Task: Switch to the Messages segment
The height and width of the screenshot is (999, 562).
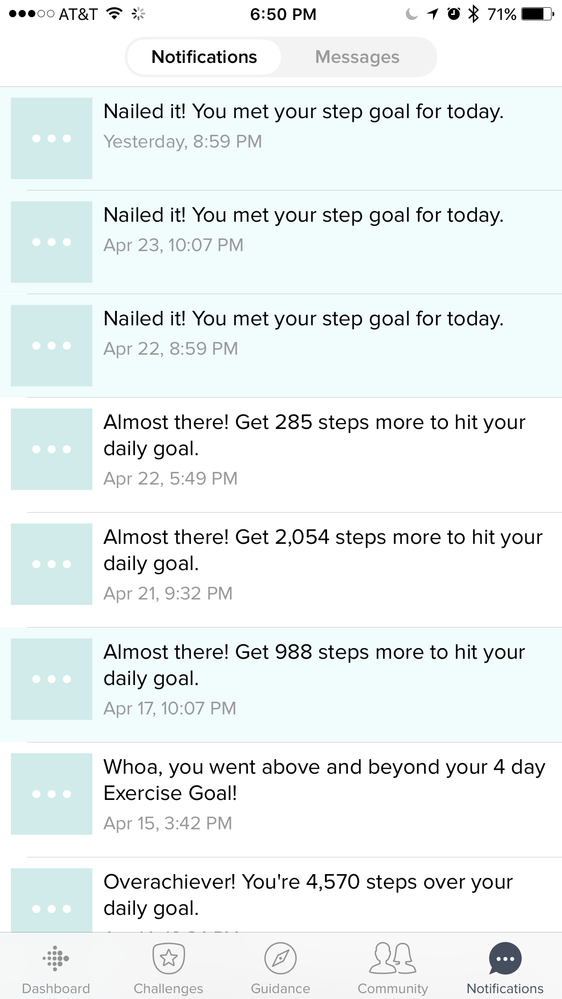Action: tap(357, 57)
